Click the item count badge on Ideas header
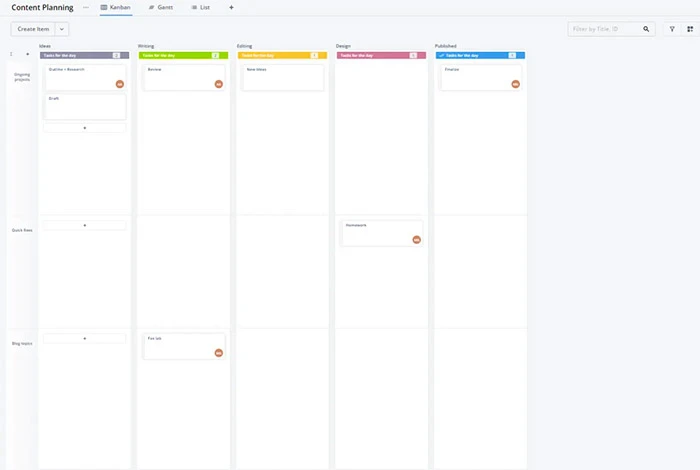Screen dimensions: 700x470 117,55
